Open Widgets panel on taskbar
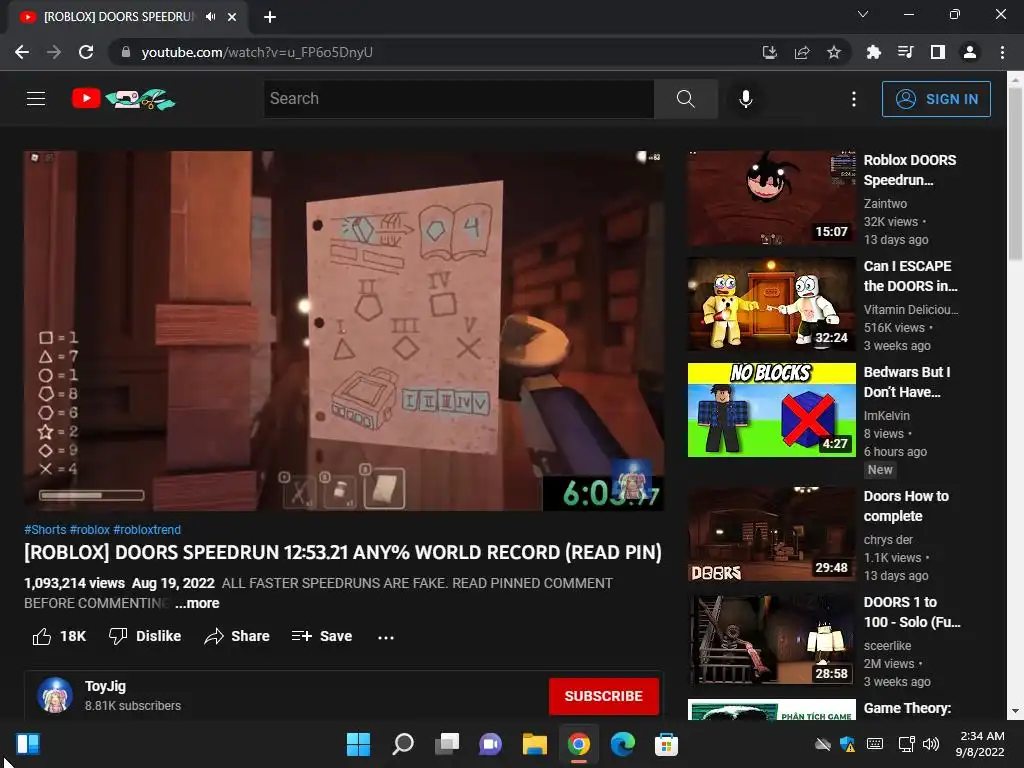Screen dimensions: 1024x768 point(27,744)
